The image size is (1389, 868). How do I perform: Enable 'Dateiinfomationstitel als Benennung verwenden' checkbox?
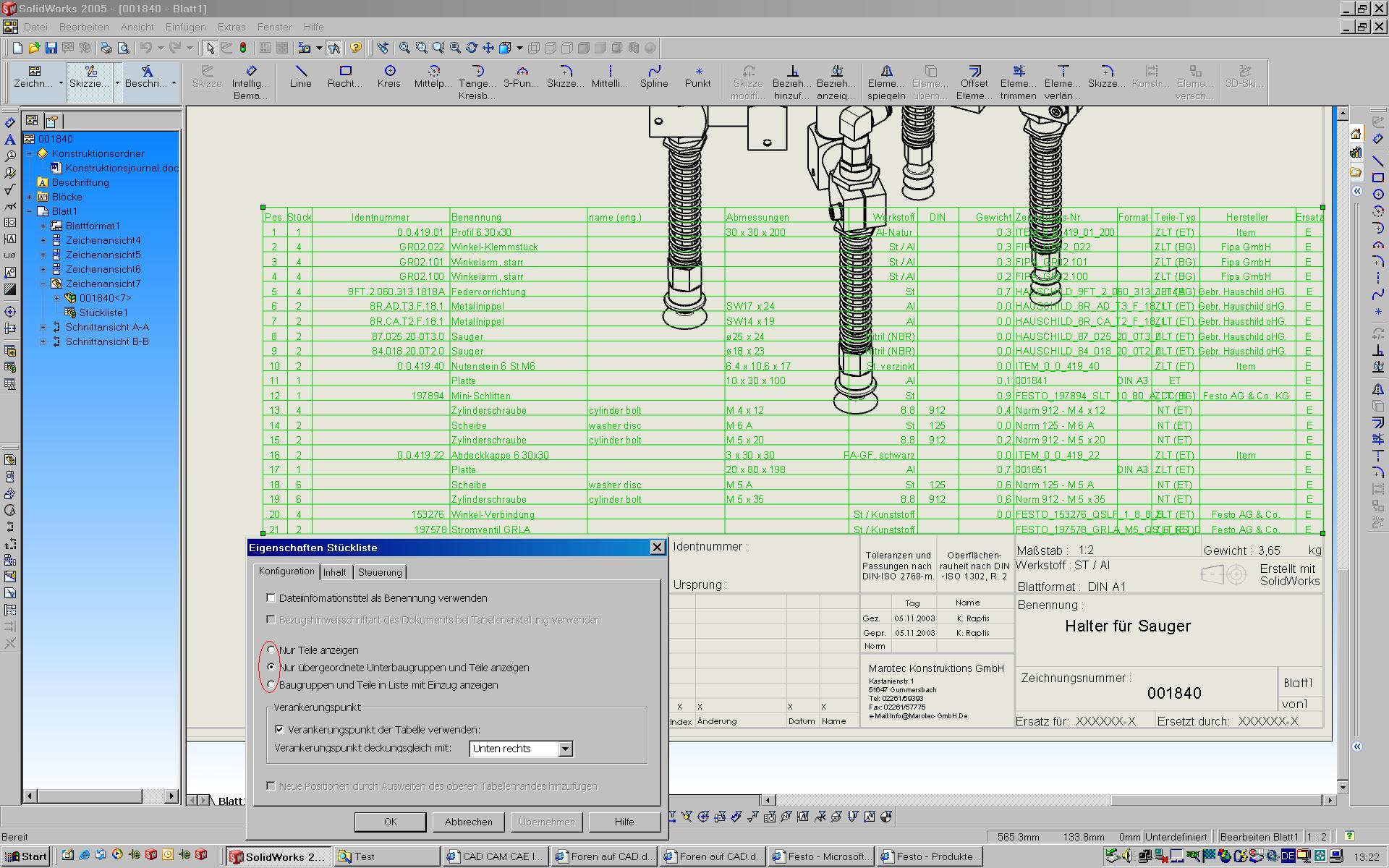click(271, 598)
